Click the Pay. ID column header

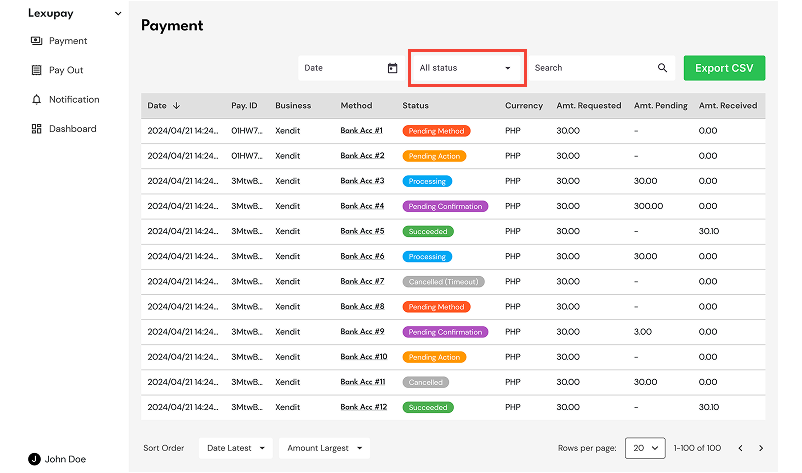pos(244,106)
